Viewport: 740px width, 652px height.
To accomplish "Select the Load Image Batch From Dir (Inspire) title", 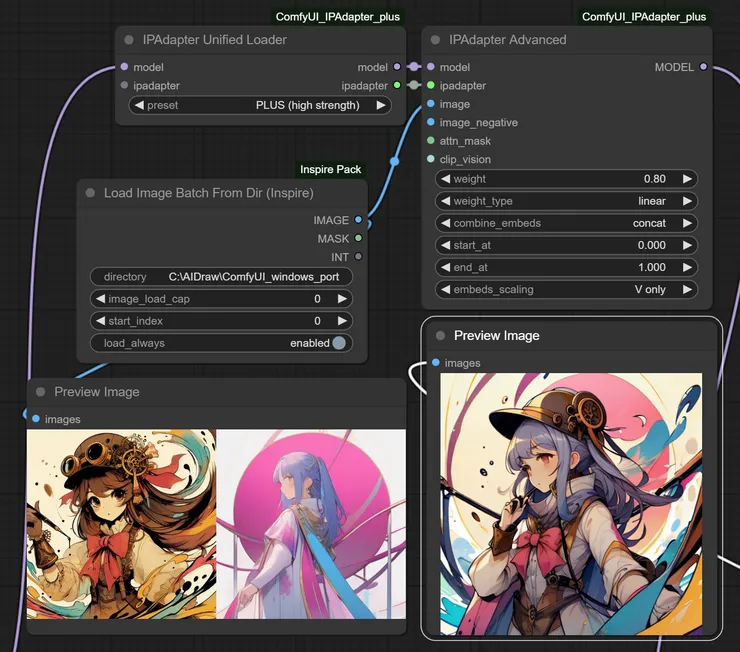I will 209,192.
